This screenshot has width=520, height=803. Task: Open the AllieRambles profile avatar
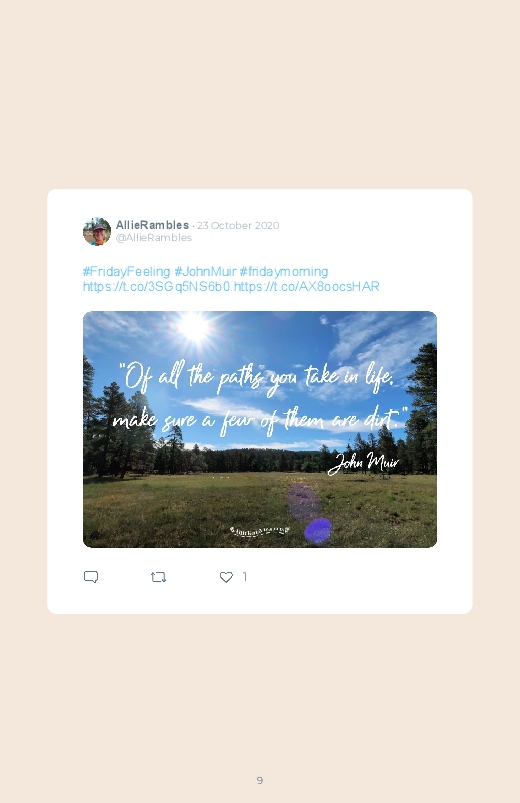click(x=97, y=231)
